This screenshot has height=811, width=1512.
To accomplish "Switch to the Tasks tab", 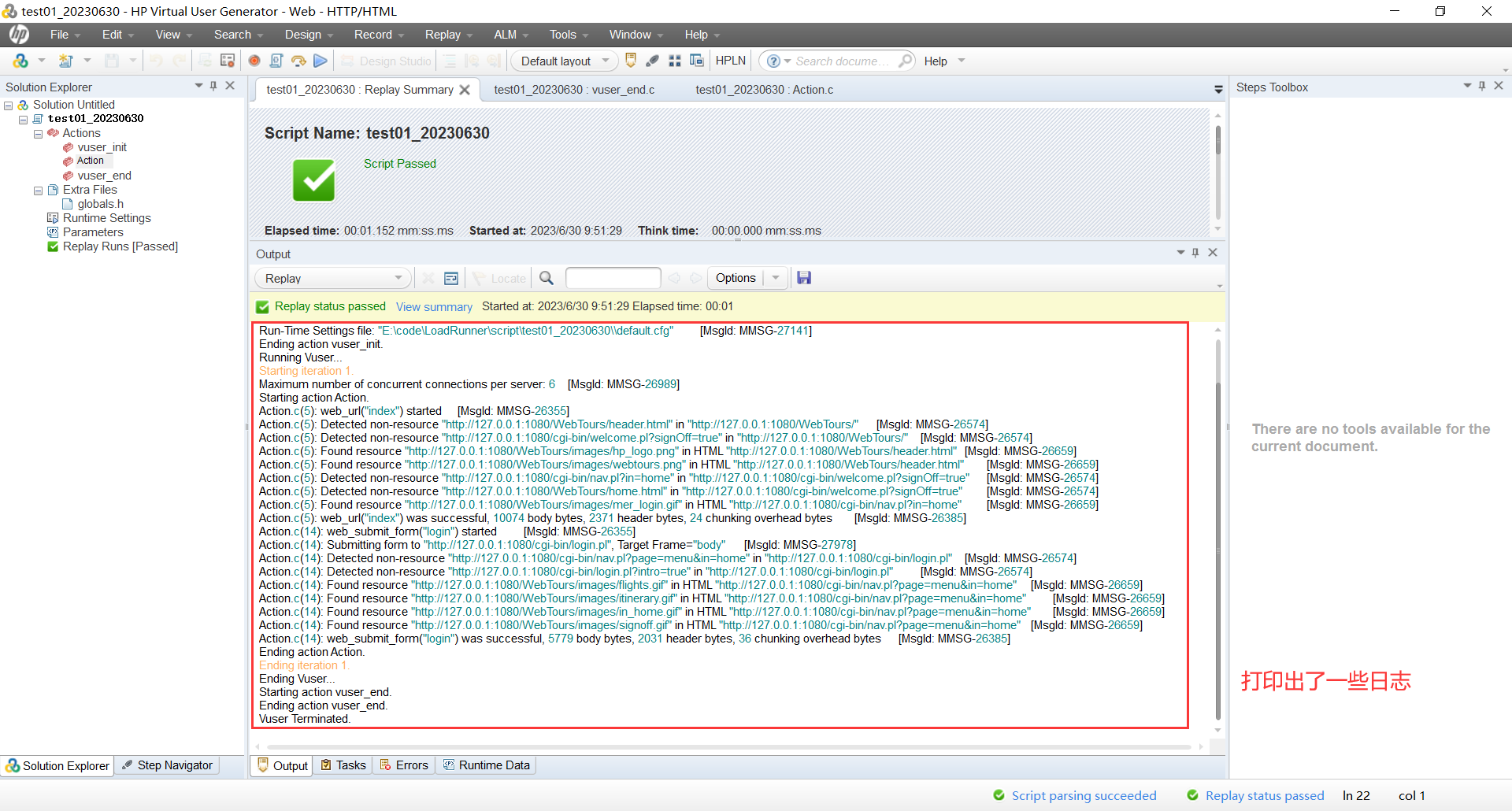I will [x=343, y=765].
